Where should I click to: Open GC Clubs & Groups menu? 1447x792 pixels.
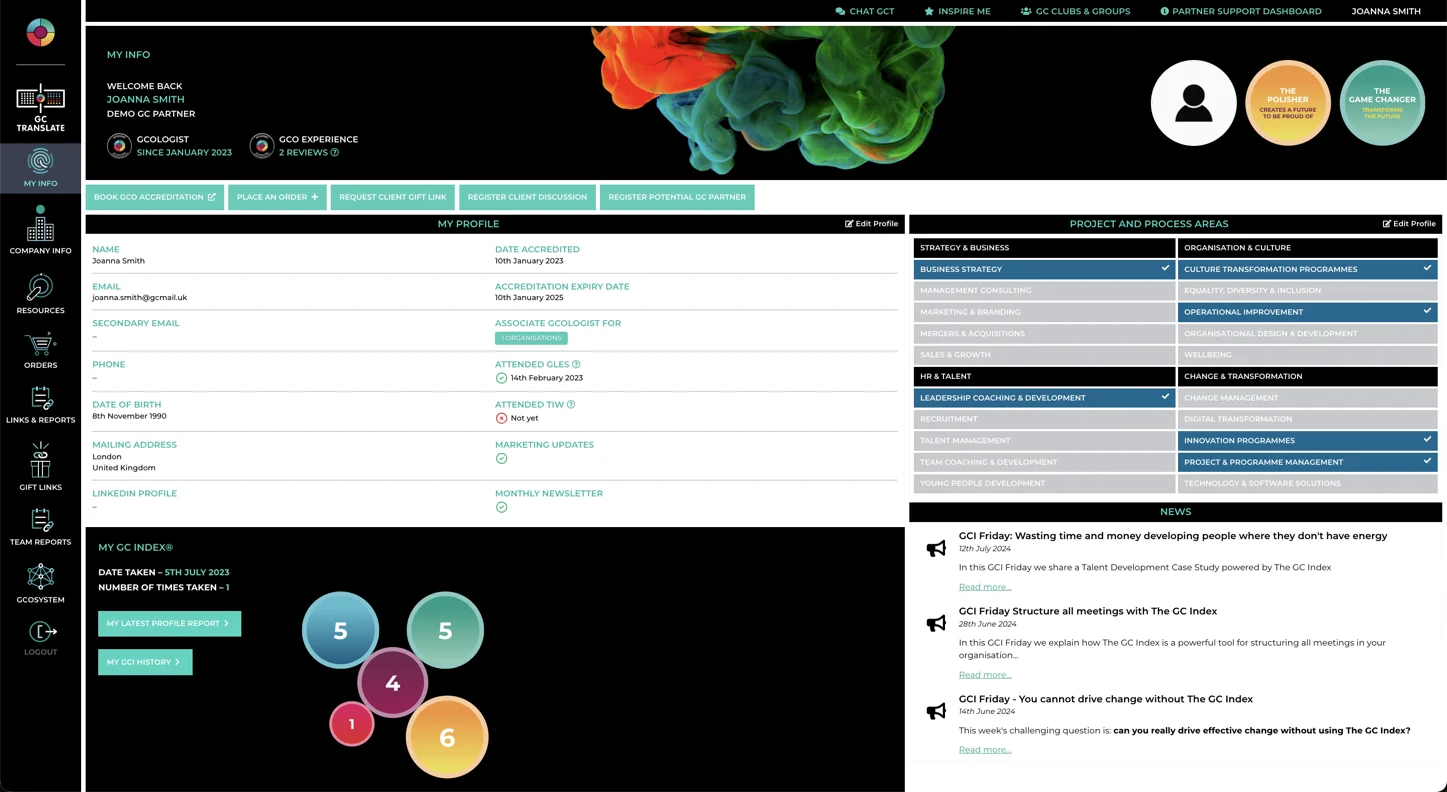1075,11
